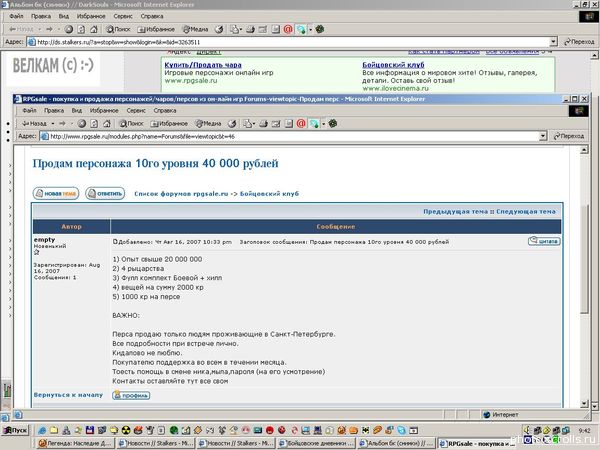Screen dimensions: 600x450
Task: Click the forward arrow in RPGsale window toolbar
Action: point(62,124)
